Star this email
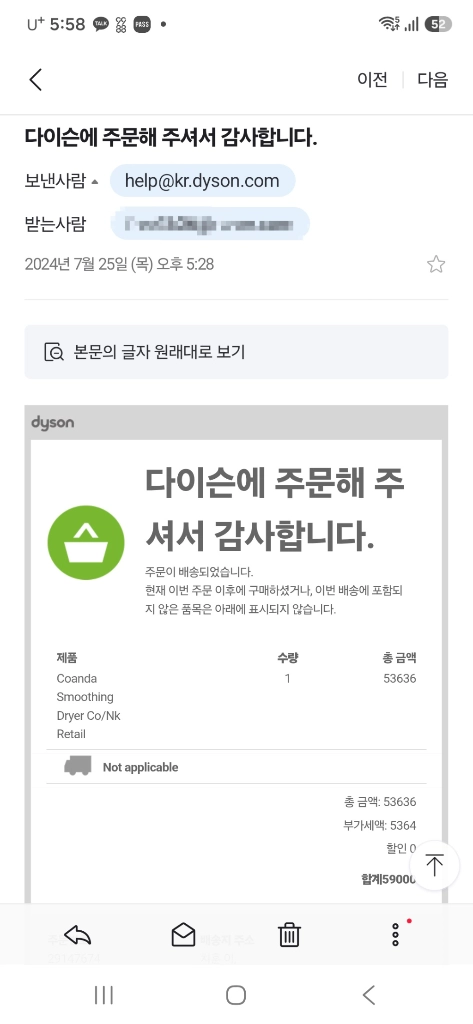 [x=436, y=264]
